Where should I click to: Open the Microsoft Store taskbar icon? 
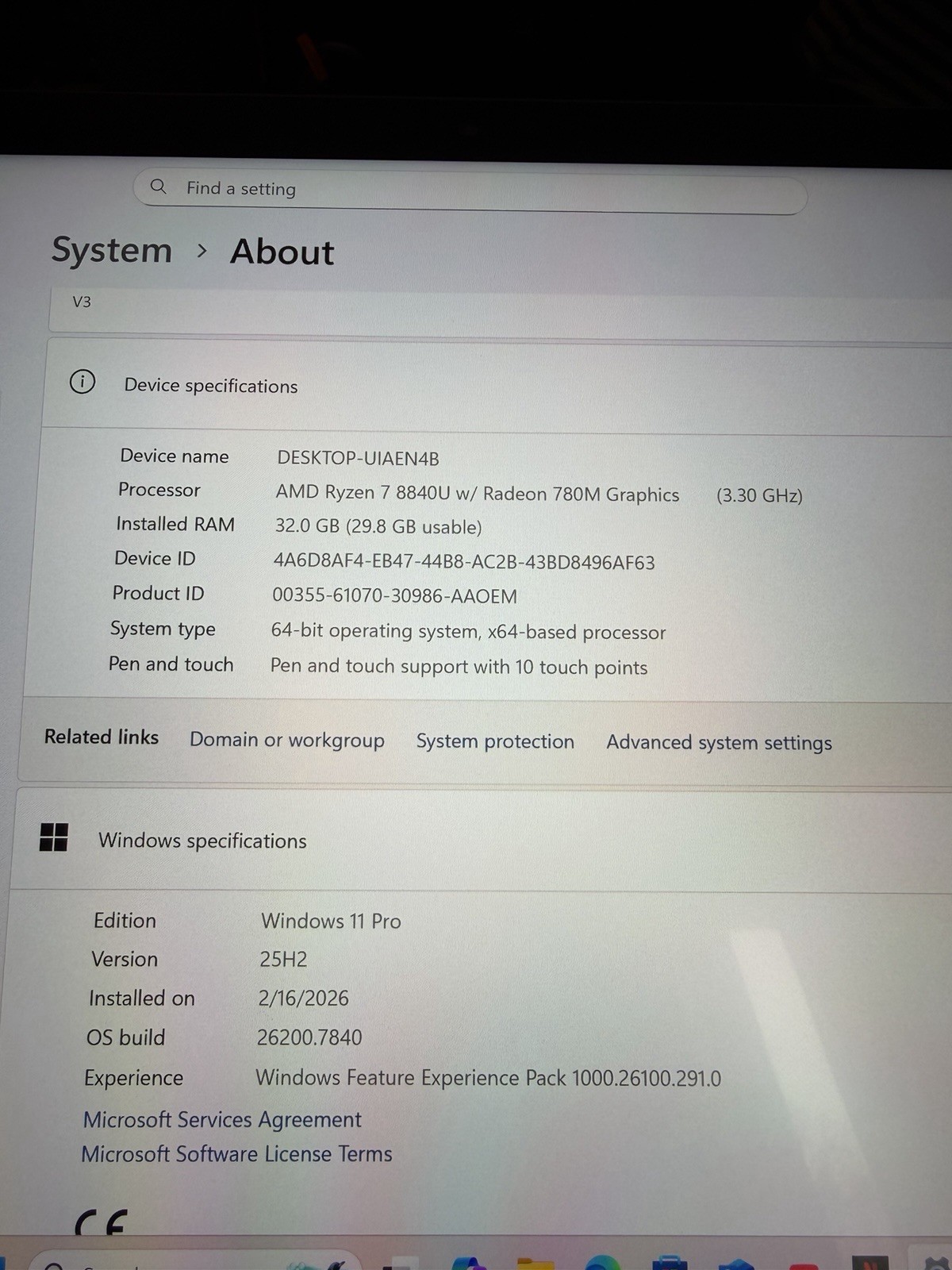coord(669,1263)
